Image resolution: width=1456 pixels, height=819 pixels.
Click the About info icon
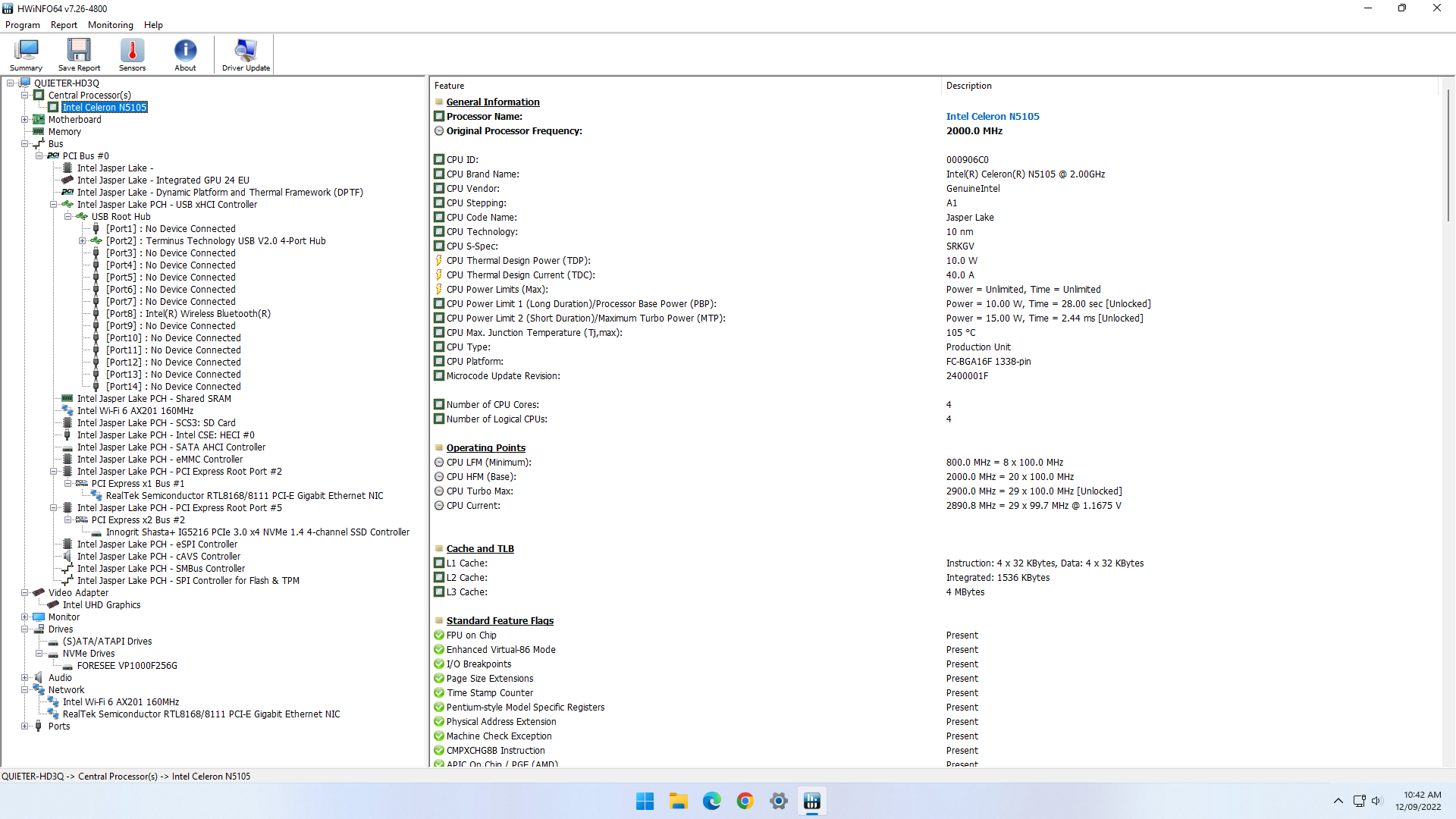click(185, 50)
